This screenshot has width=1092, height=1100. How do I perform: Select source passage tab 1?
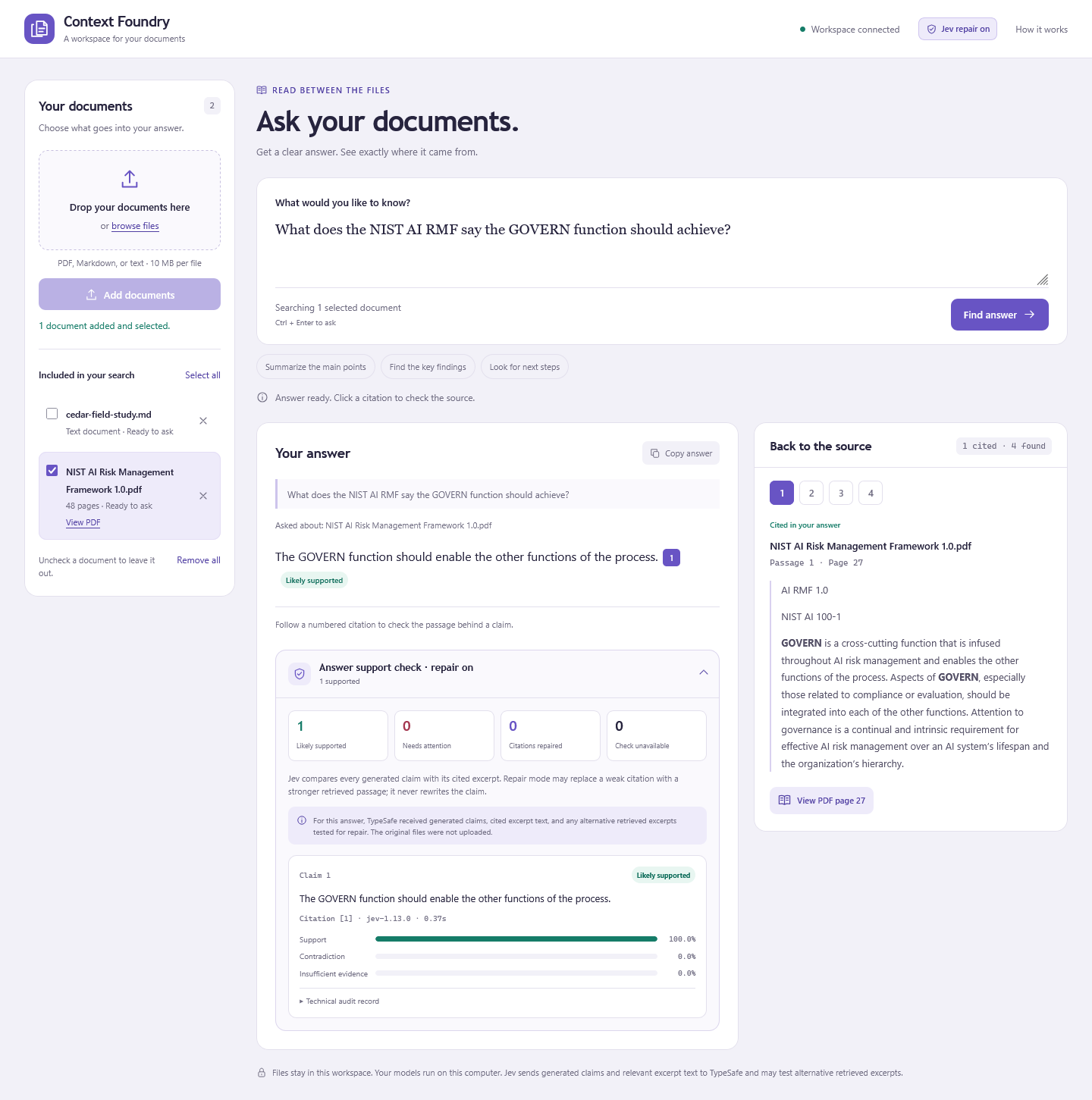click(x=782, y=493)
